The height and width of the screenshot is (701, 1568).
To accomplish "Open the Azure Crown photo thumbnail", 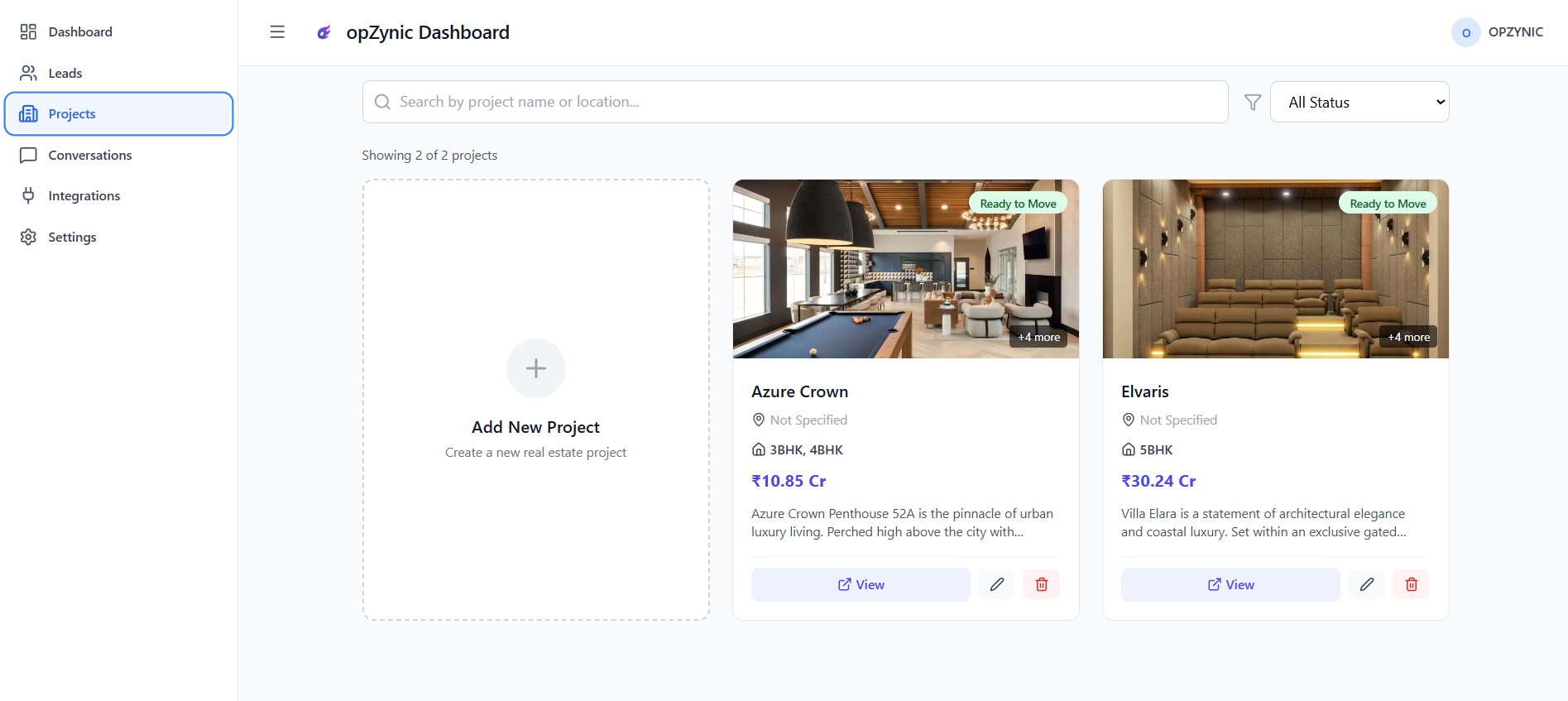I will coord(906,269).
